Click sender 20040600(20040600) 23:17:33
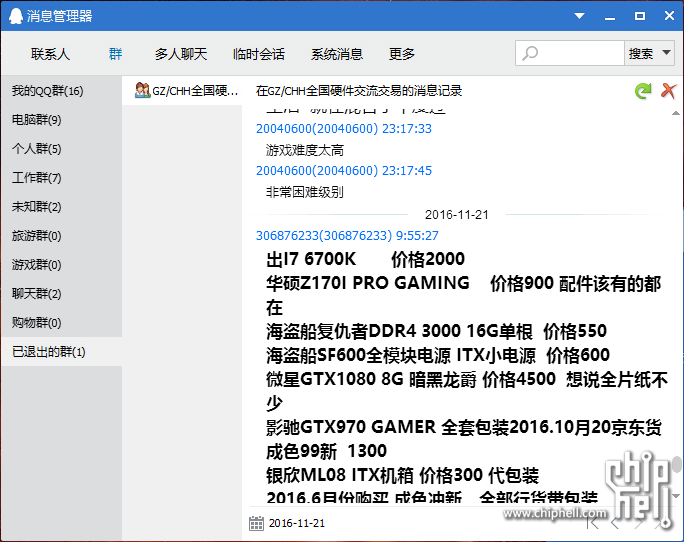Viewport: 684px width, 542px height. [344, 129]
